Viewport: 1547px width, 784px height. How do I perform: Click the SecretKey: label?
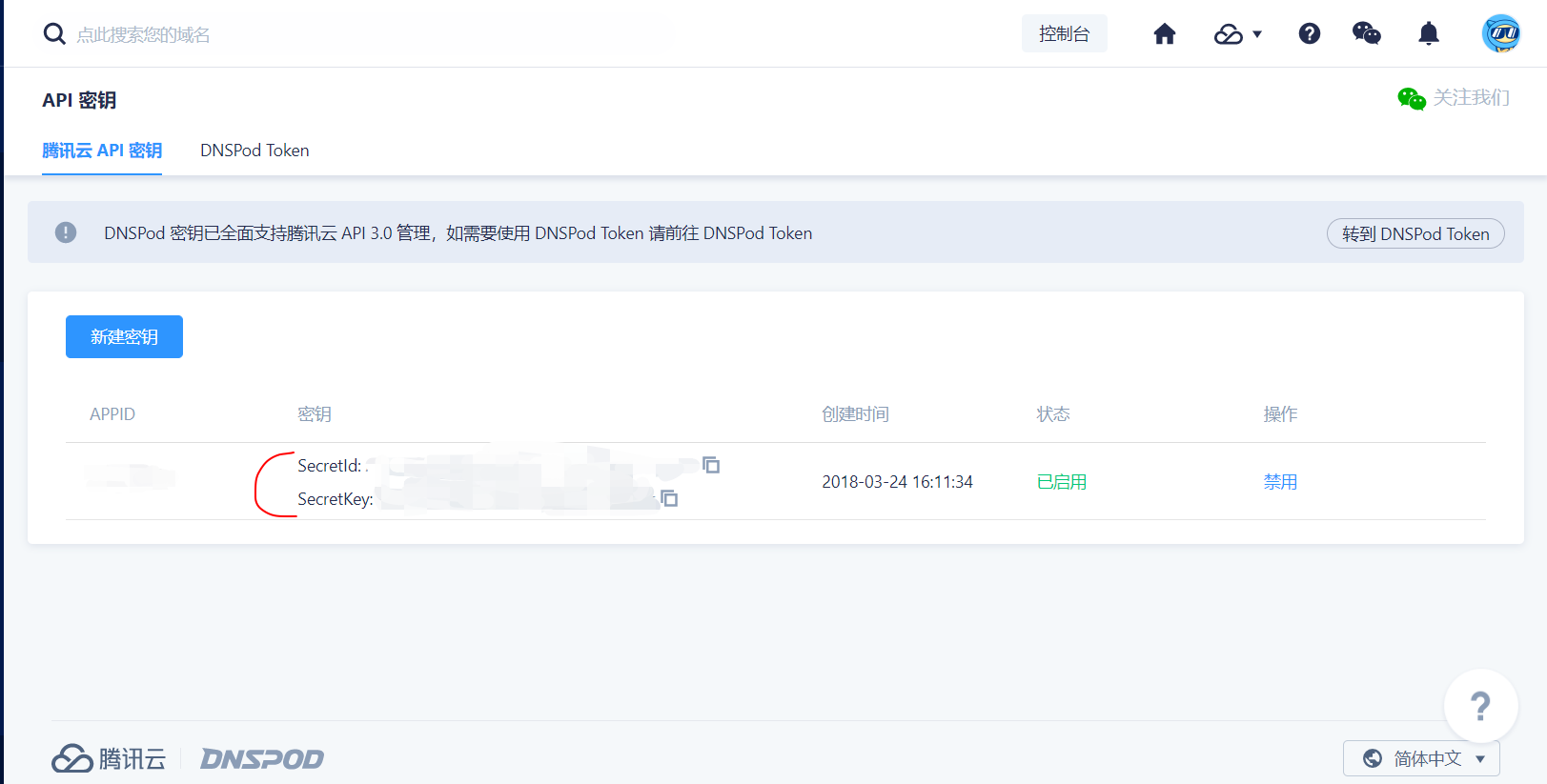tap(336, 499)
